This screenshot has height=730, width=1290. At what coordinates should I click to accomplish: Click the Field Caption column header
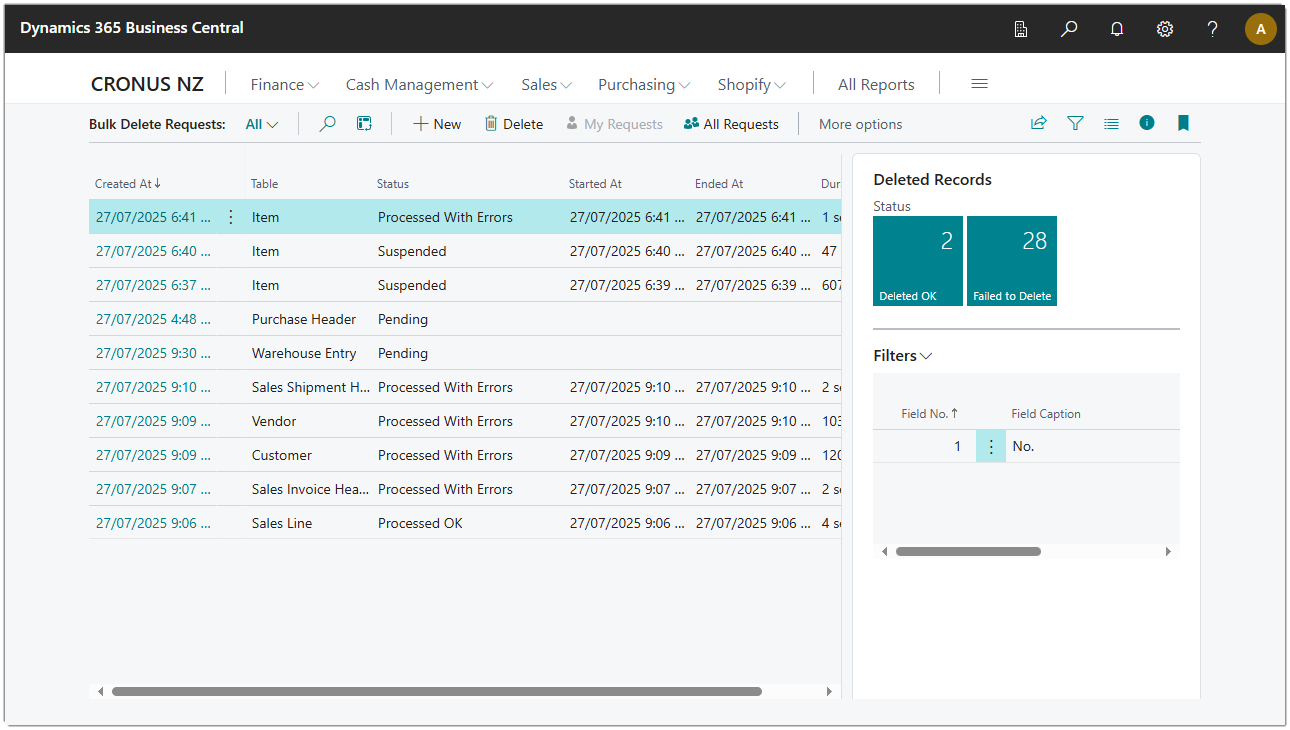click(x=1046, y=414)
